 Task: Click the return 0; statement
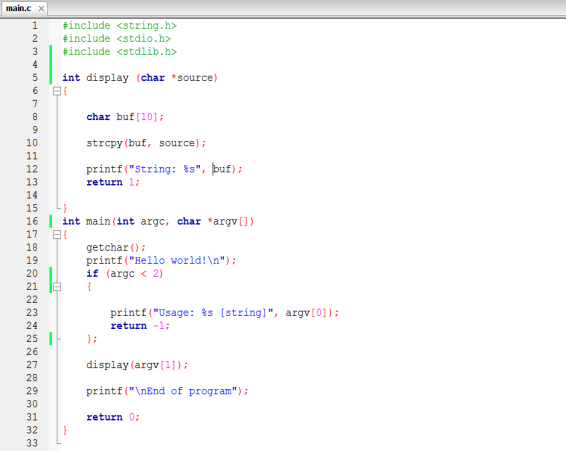click(x=113, y=417)
